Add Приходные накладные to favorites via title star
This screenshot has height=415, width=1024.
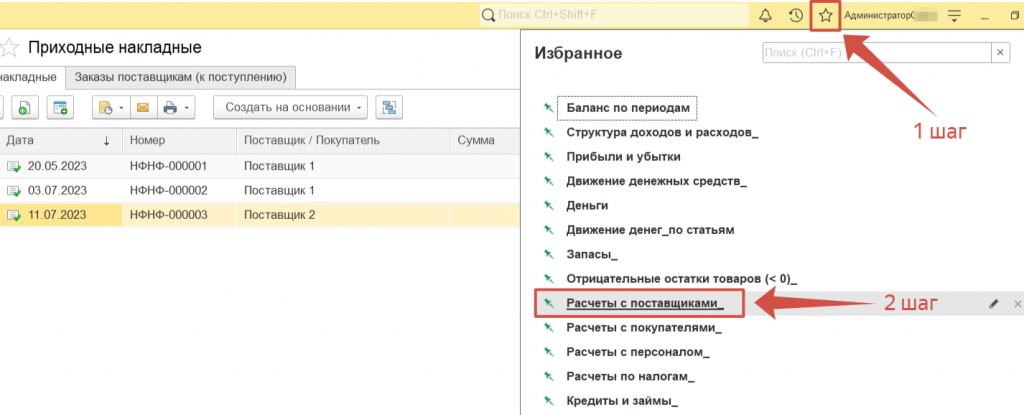pyautogui.click(x=9, y=48)
